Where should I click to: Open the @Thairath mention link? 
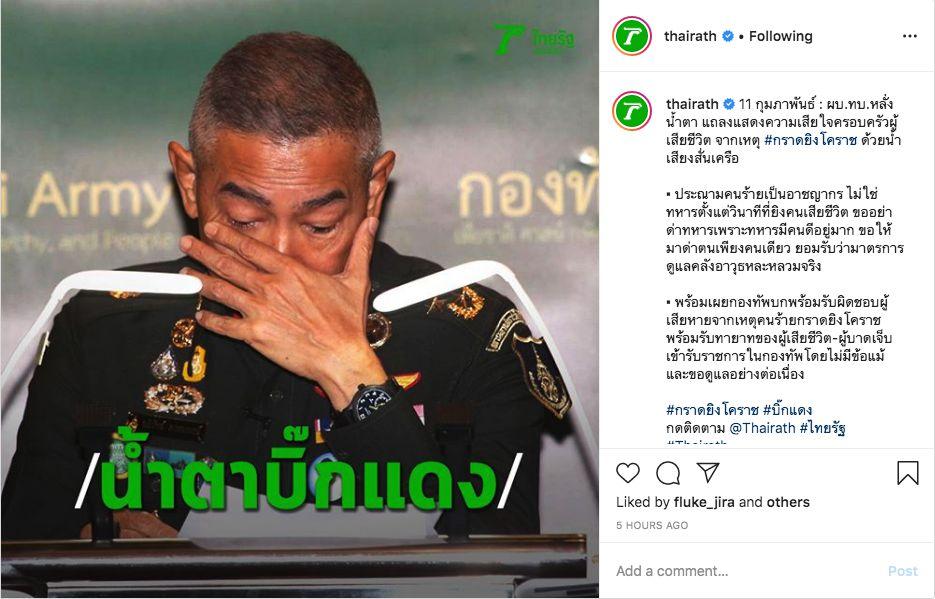(763, 428)
